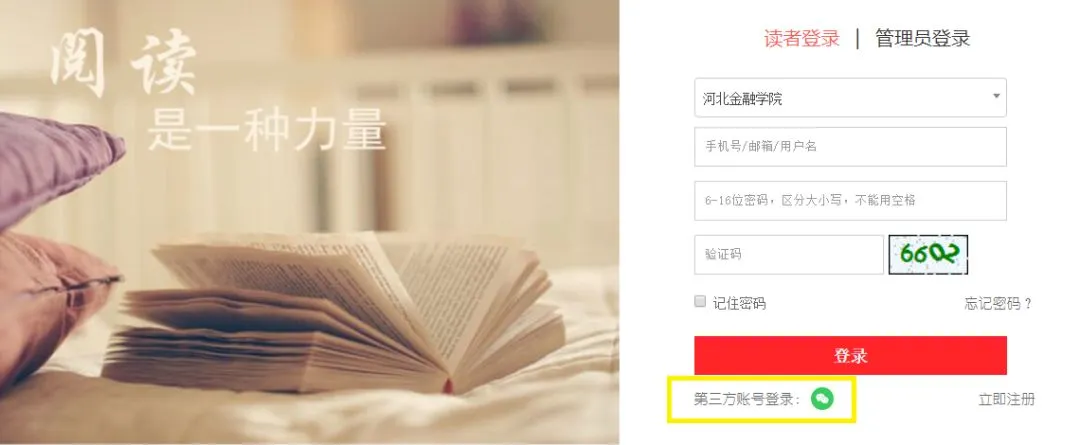
Task: Expand the school dropdown arrow
Action: (996, 96)
